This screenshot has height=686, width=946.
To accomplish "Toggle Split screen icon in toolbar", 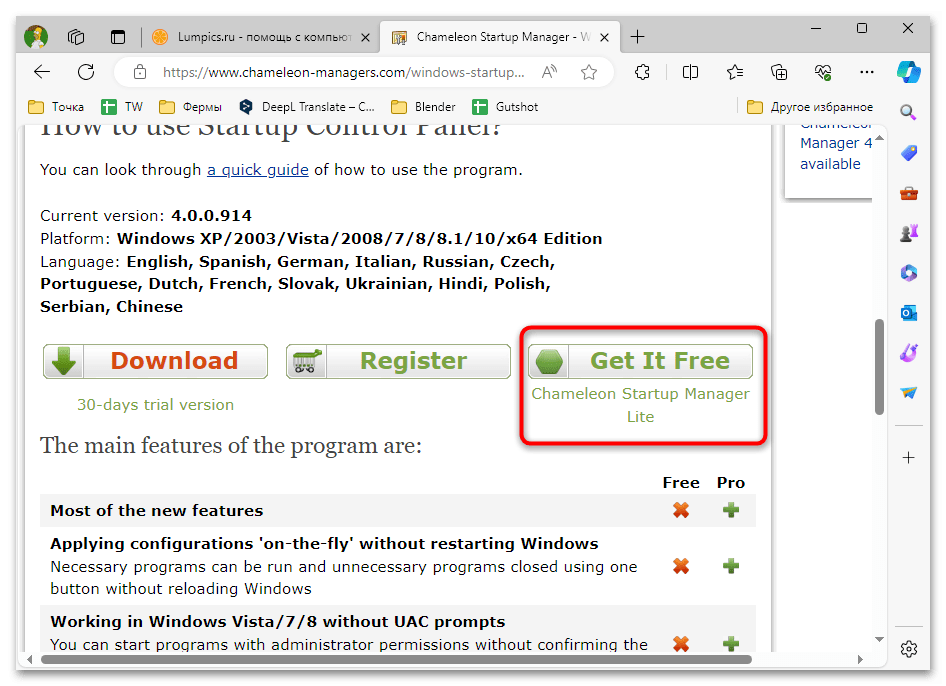I will point(690,72).
